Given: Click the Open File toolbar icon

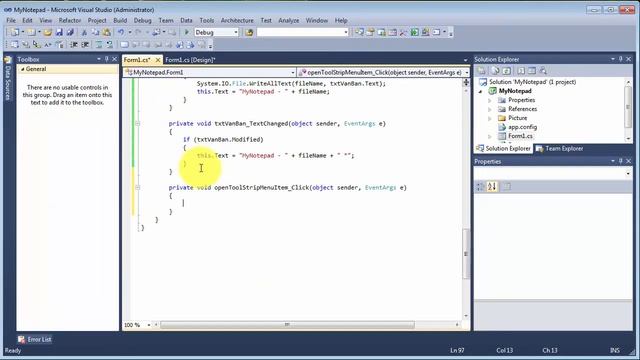Looking at the screenshot, I should point(47,32).
